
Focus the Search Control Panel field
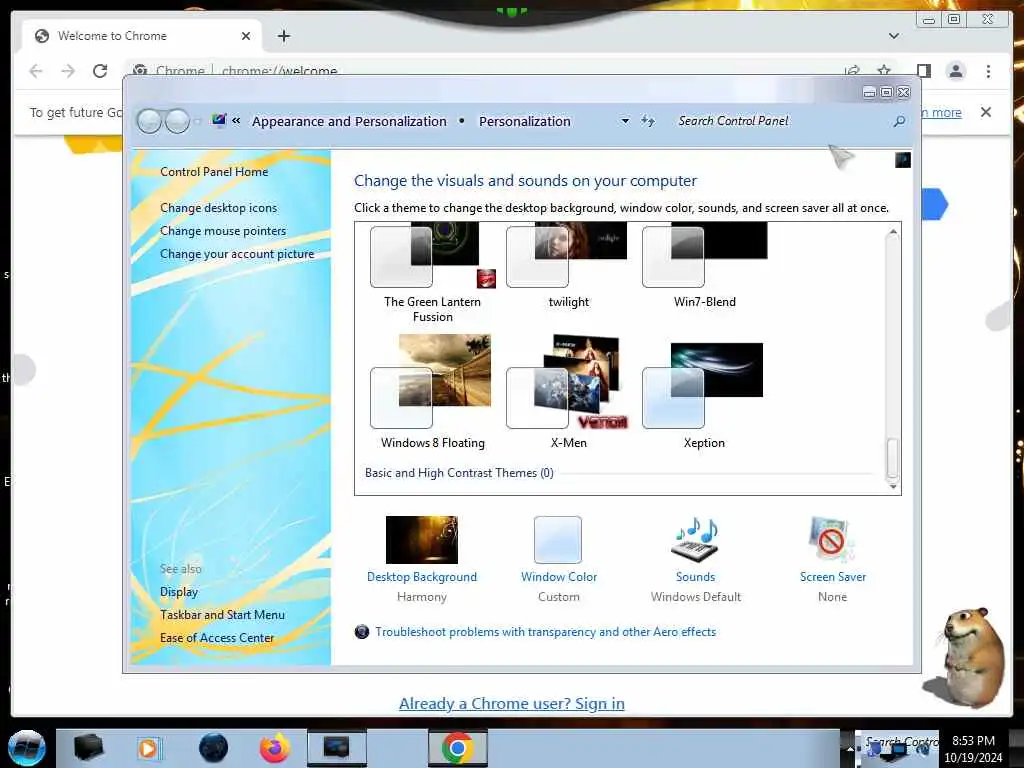782,121
